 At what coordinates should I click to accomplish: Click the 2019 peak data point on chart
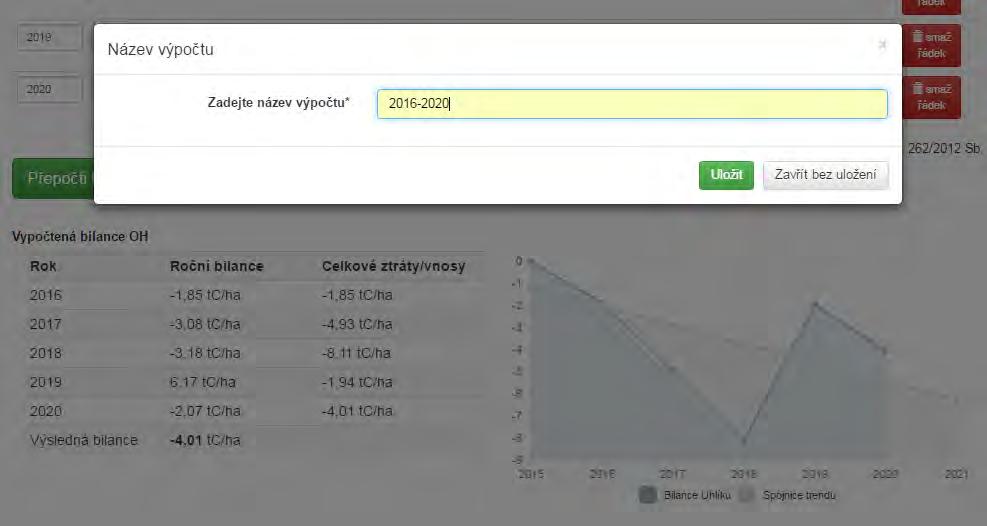pos(815,305)
